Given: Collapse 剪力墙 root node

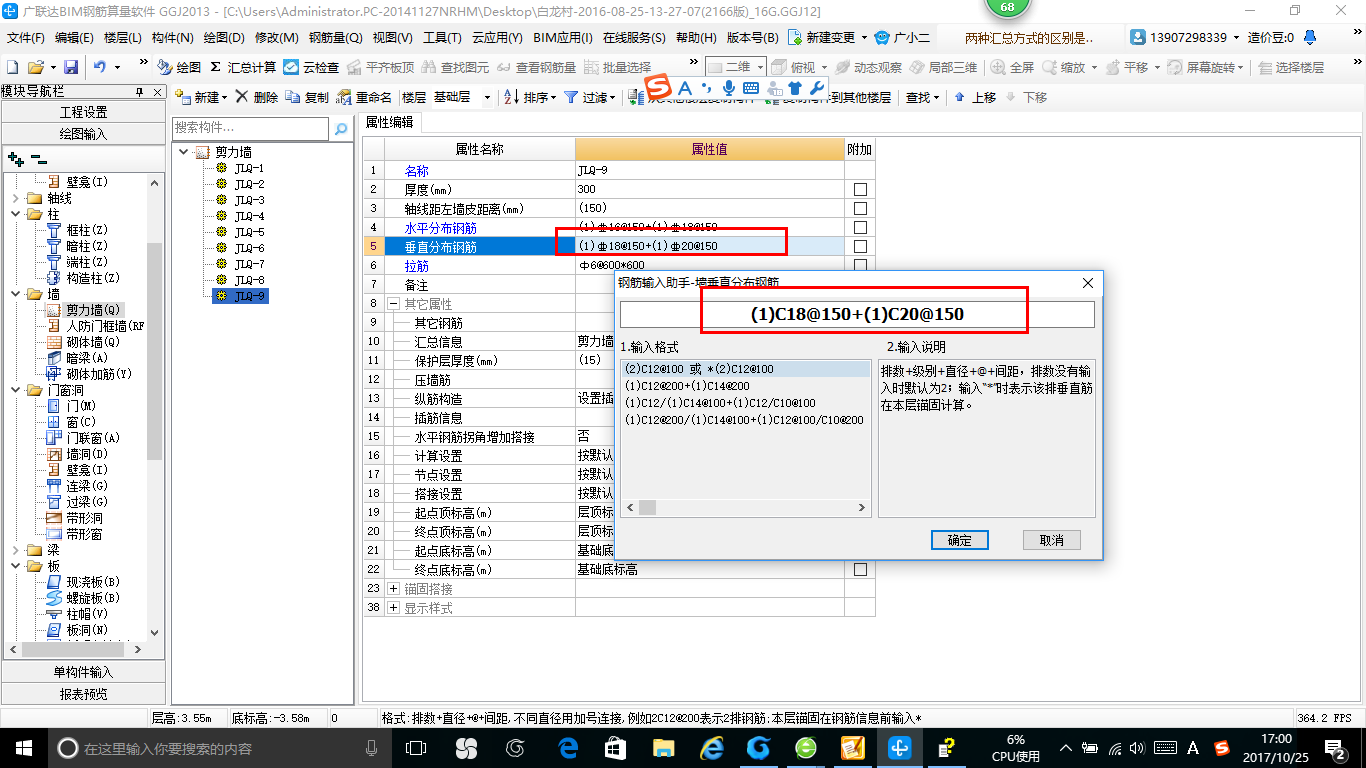Looking at the screenshot, I should (184, 152).
